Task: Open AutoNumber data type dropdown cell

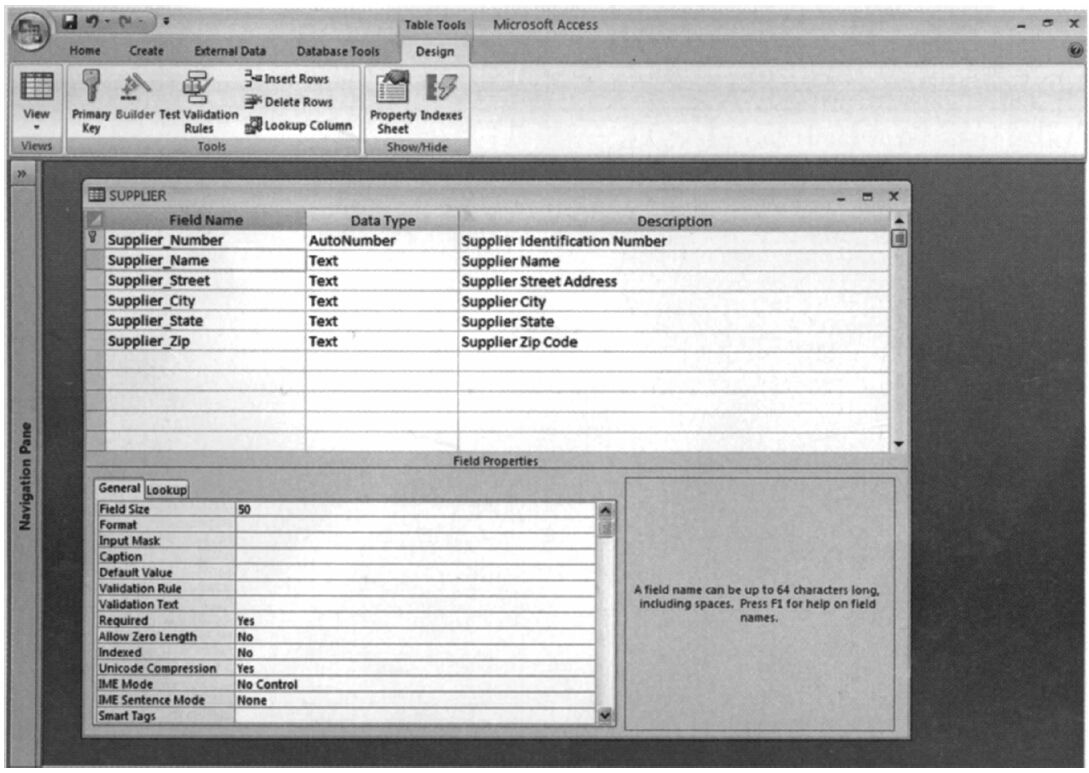Action: (x=381, y=240)
